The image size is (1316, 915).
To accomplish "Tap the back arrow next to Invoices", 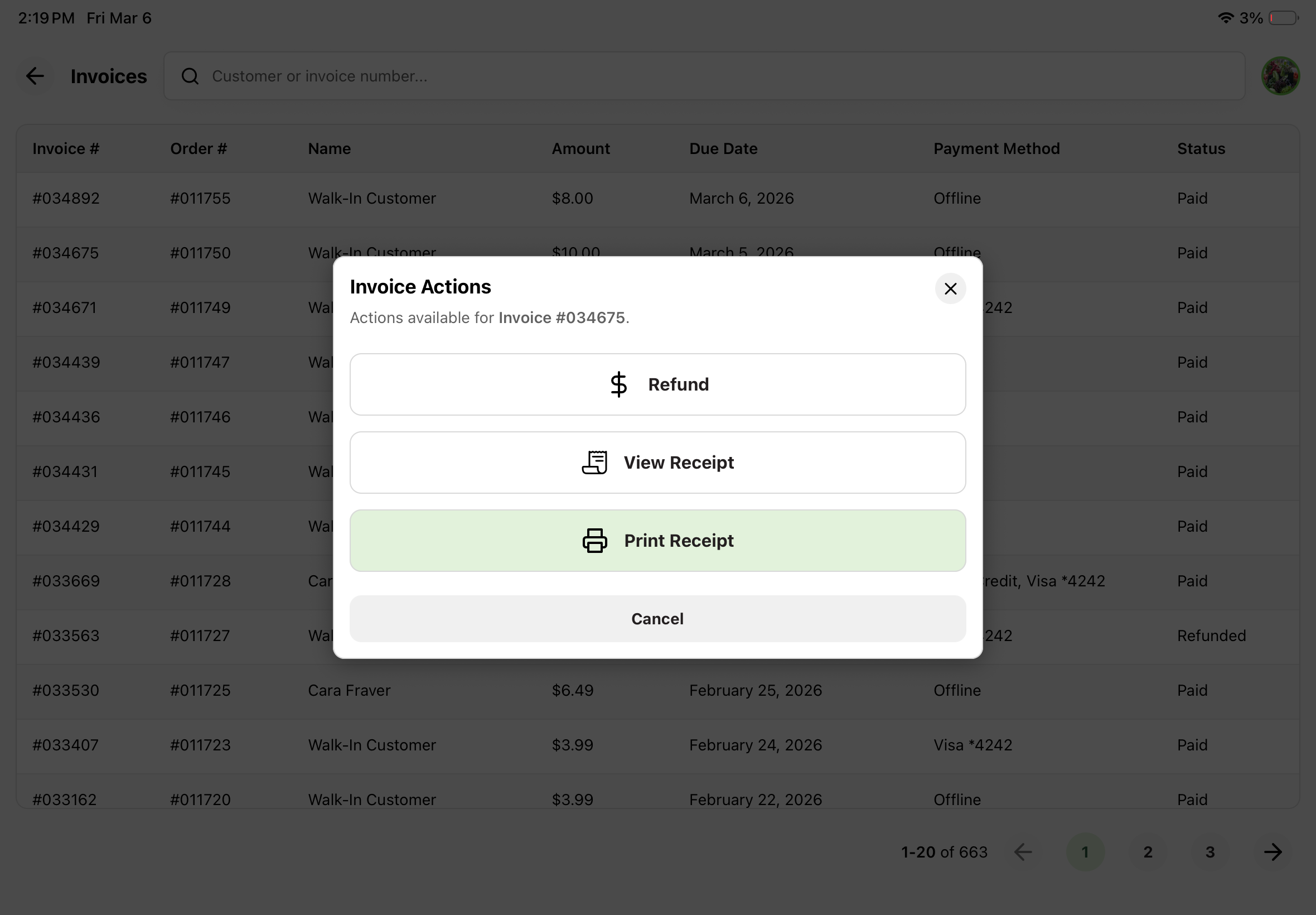I will pyautogui.click(x=36, y=76).
